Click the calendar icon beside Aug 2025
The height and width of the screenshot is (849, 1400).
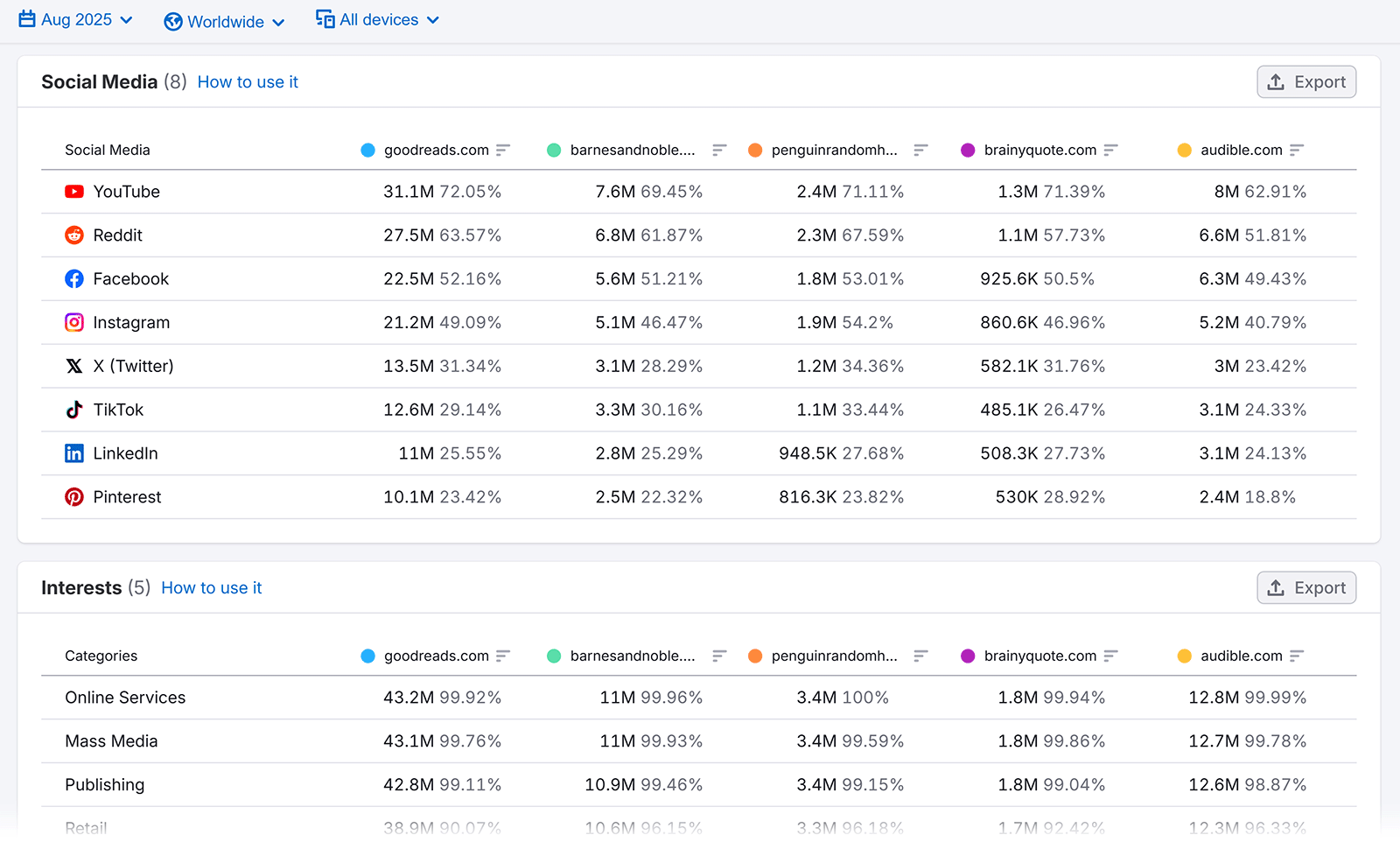(x=25, y=18)
